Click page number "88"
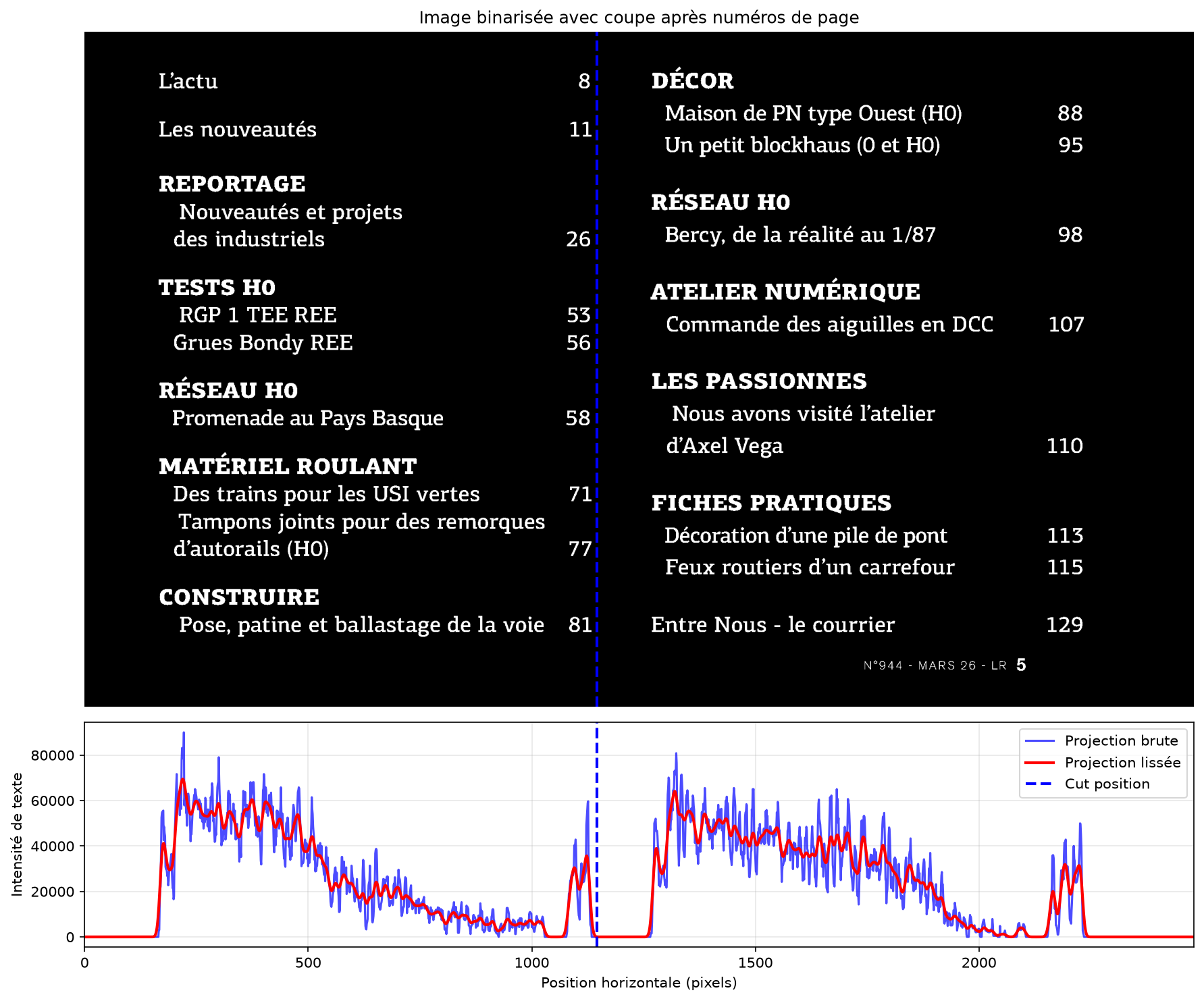The image size is (1204, 1001). [1070, 113]
